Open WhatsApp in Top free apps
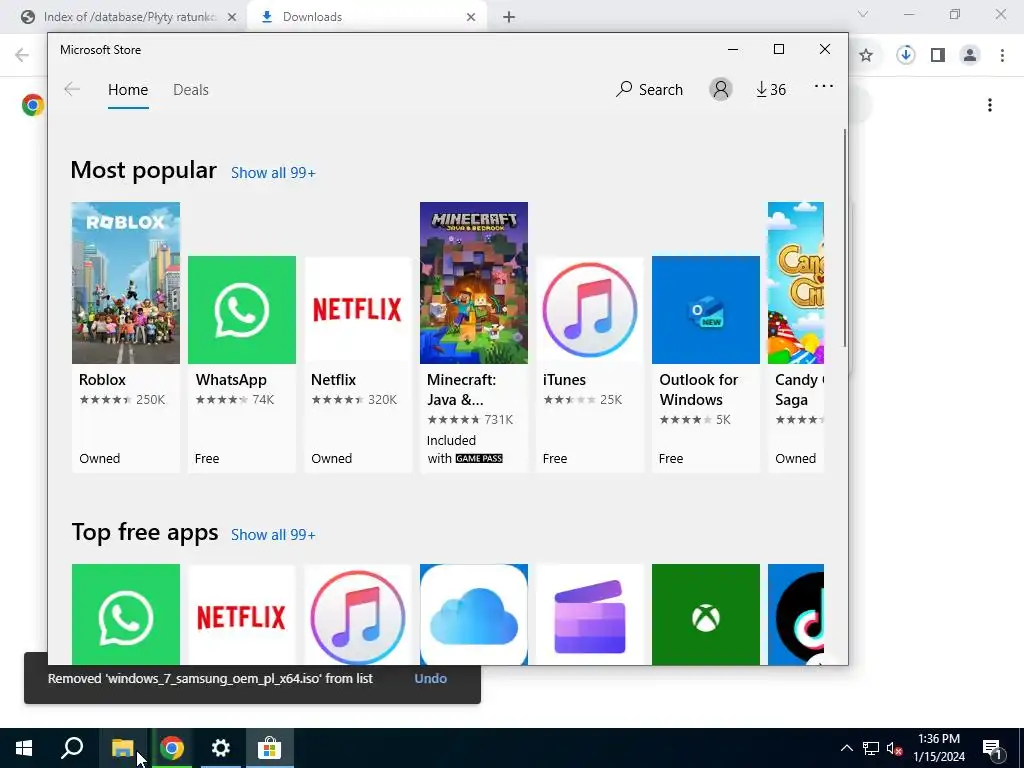This screenshot has height=768, width=1024. pos(125,615)
